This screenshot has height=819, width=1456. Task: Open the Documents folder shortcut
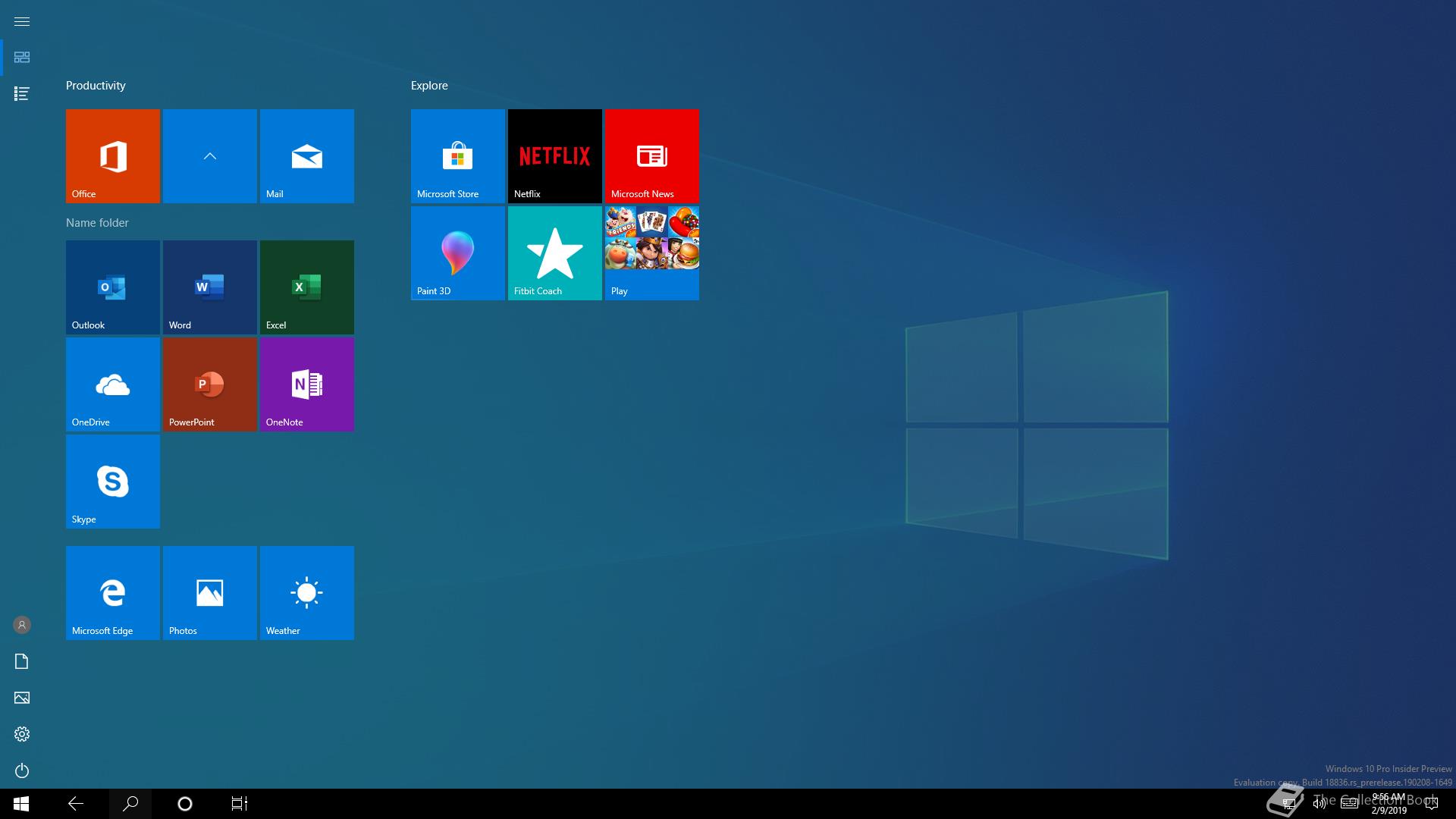click(x=22, y=661)
